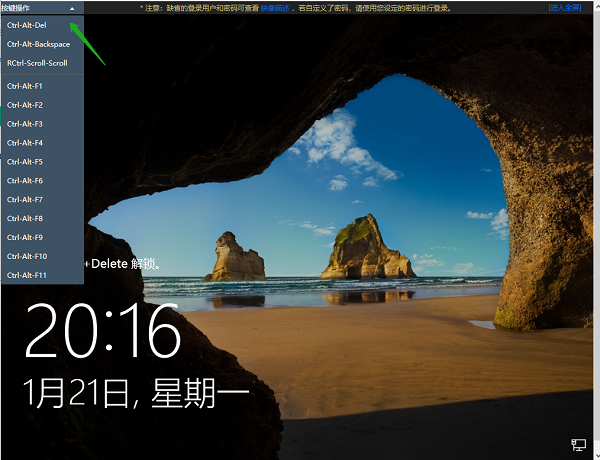Pick Ctrl-Alt-F3 from the list
Image resolution: width=600 pixels, height=460 pixels.
25,124
